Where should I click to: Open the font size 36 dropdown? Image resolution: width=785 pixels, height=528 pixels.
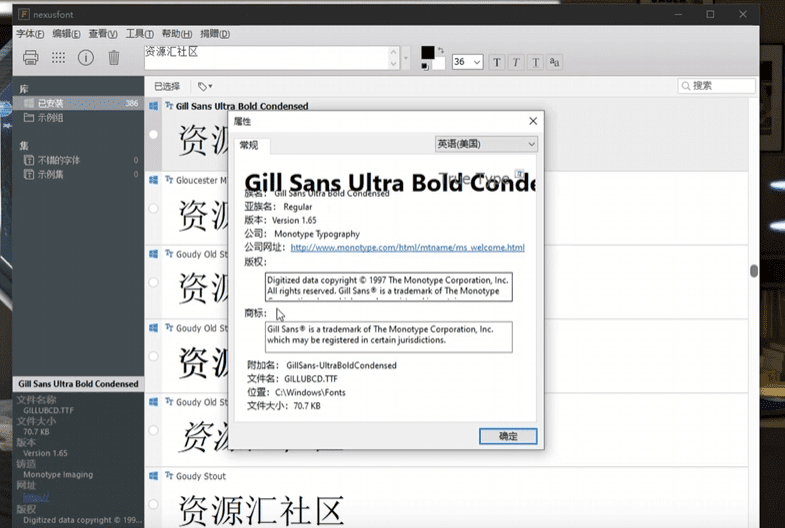(x=476, y=62)
